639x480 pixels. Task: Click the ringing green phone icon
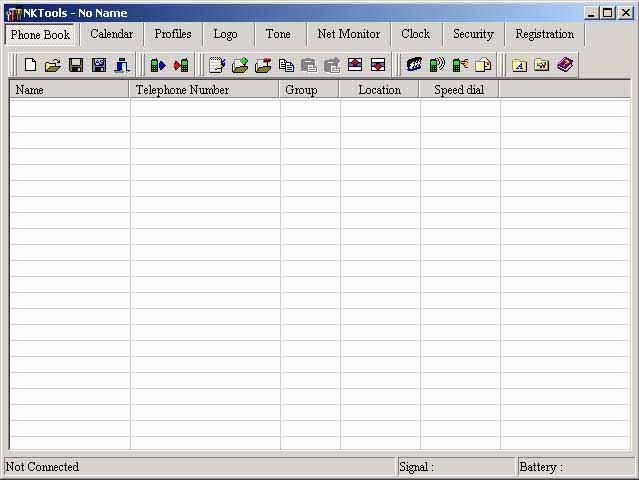click(437, 65)
